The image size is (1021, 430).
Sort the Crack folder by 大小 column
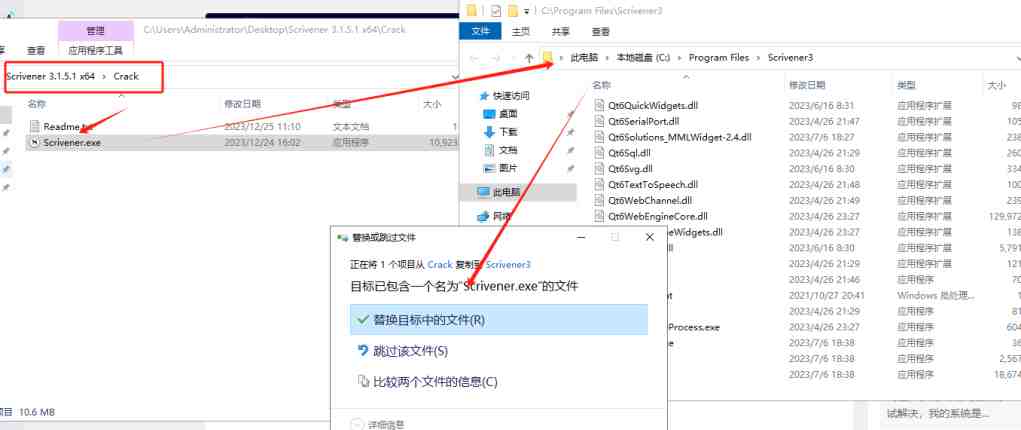(x=432, y=104)
